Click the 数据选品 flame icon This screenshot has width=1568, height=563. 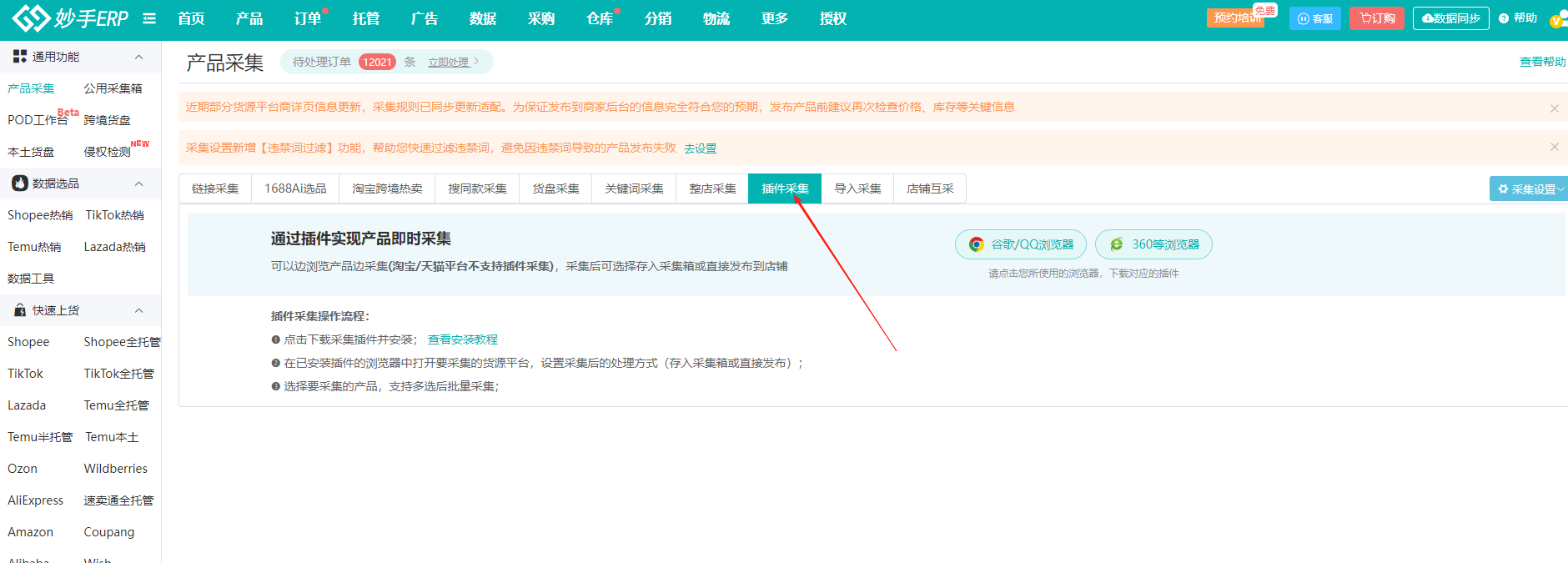[20, 183]
